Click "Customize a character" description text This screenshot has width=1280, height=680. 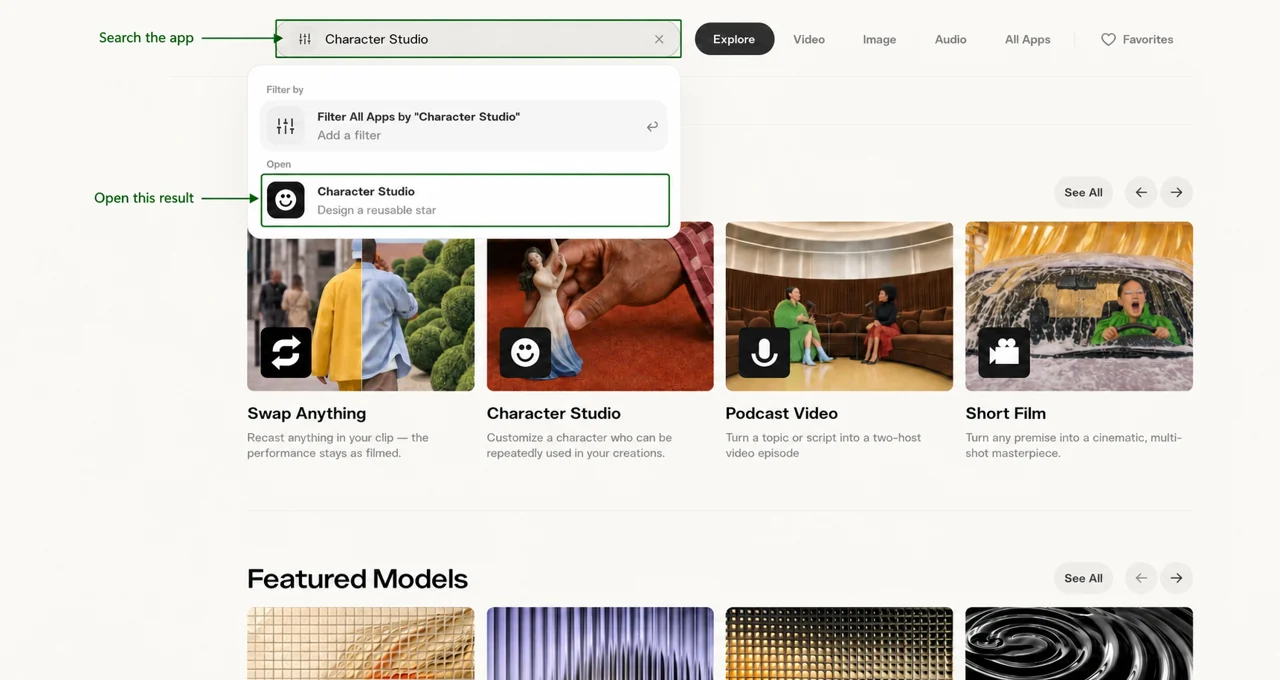click(579, 445)
